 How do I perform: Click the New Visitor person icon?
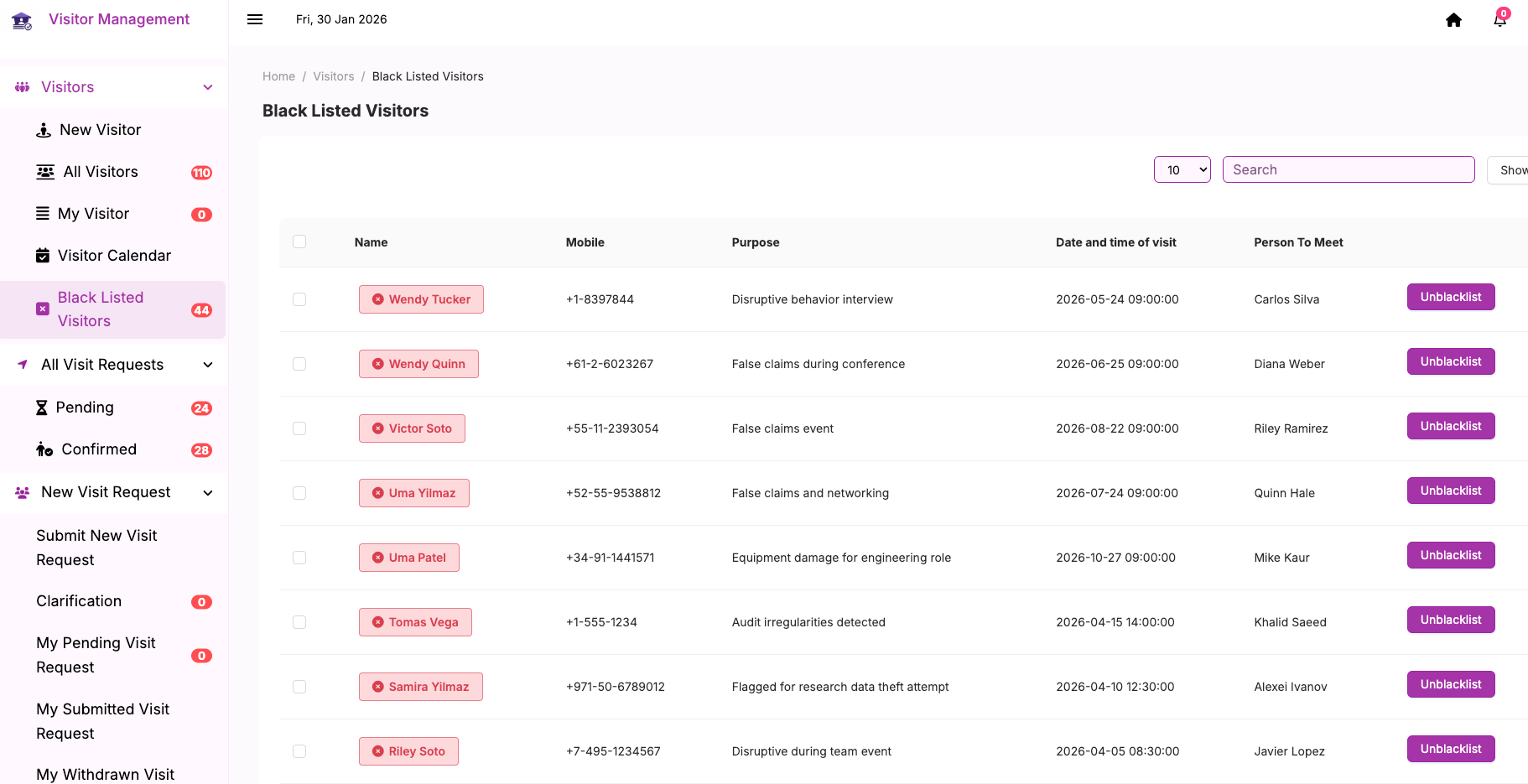point(44,130)
